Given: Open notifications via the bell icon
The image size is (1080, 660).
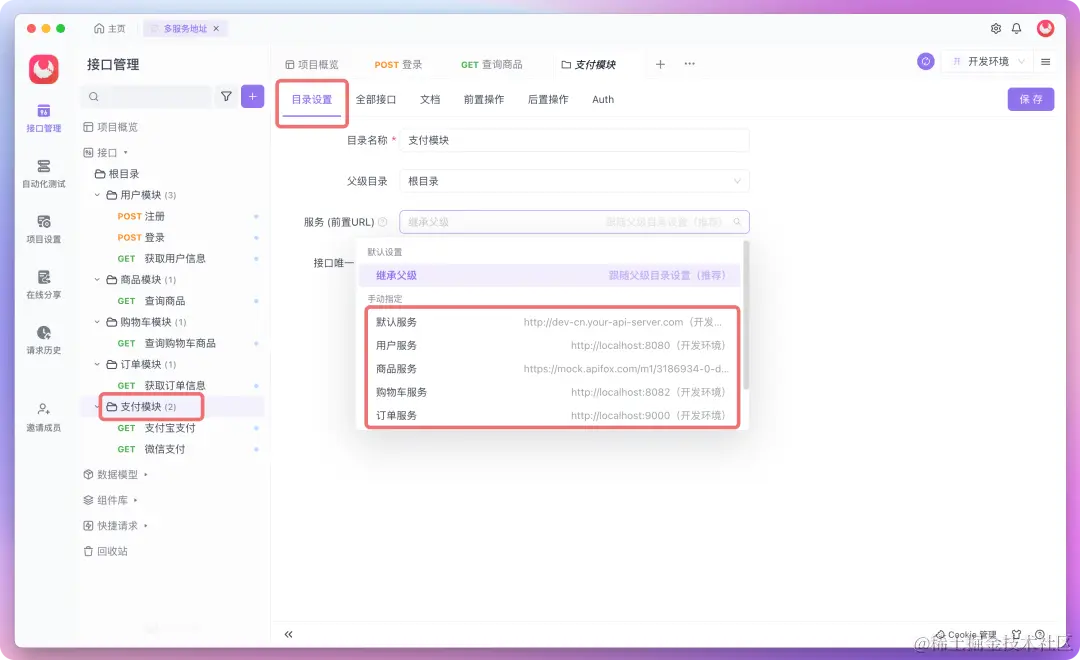Looking at the screenshot, I should 1016,29.
